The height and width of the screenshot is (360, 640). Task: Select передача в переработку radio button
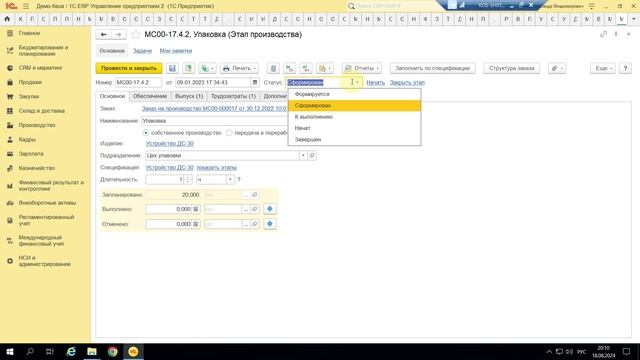coord(229,133)
